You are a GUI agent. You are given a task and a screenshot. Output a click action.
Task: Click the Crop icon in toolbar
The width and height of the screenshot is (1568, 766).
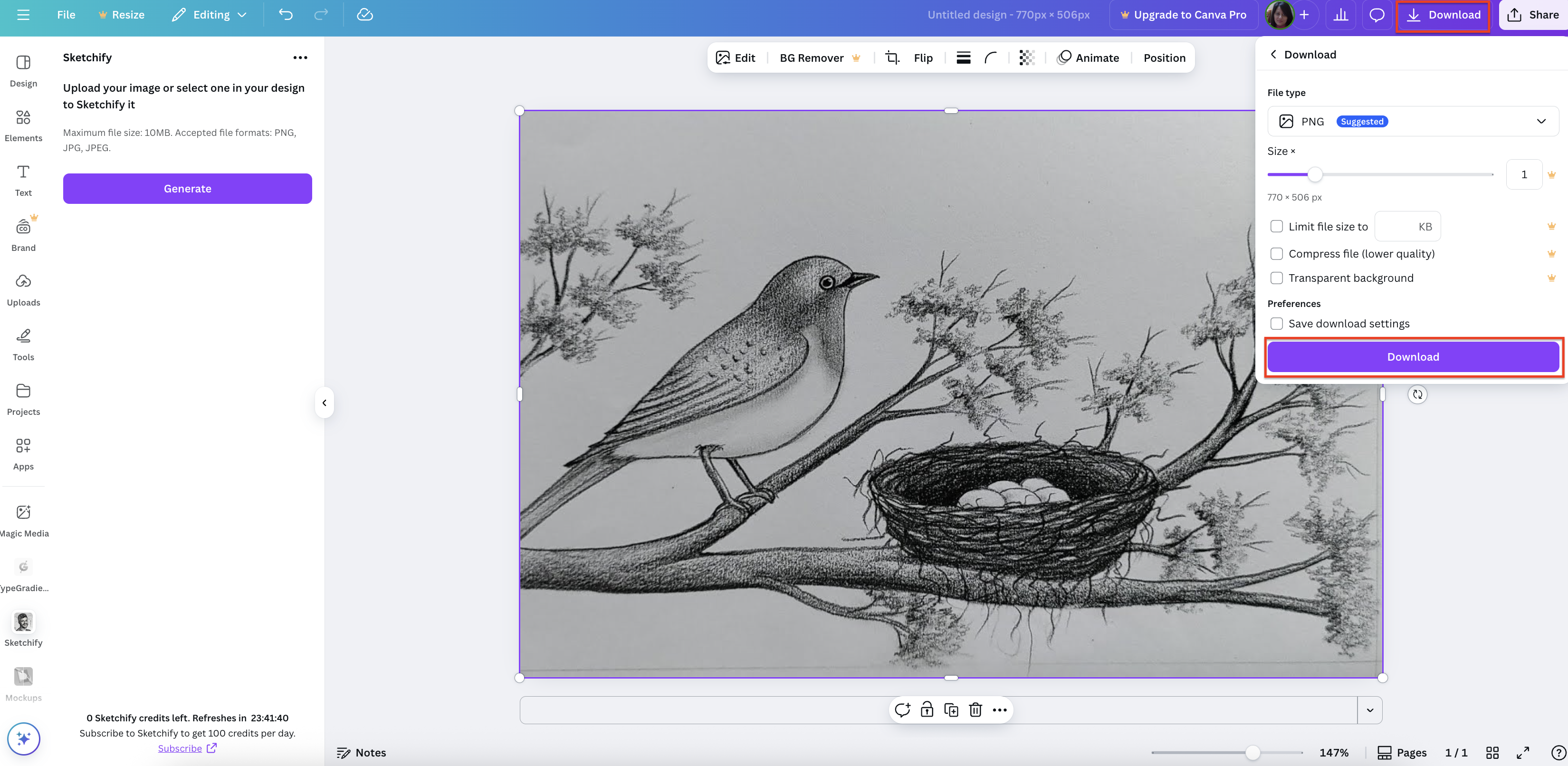[892, 58]
